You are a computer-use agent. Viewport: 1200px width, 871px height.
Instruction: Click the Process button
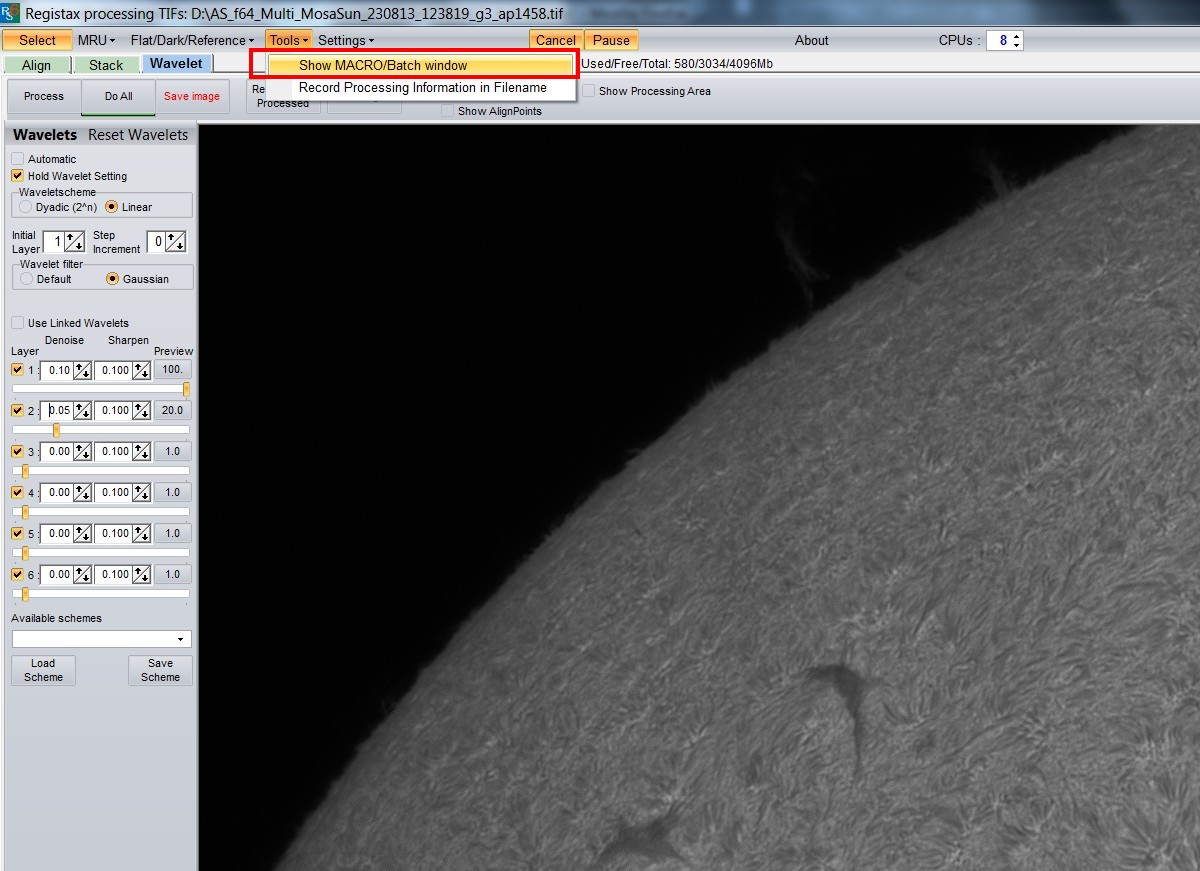point(44,97)
